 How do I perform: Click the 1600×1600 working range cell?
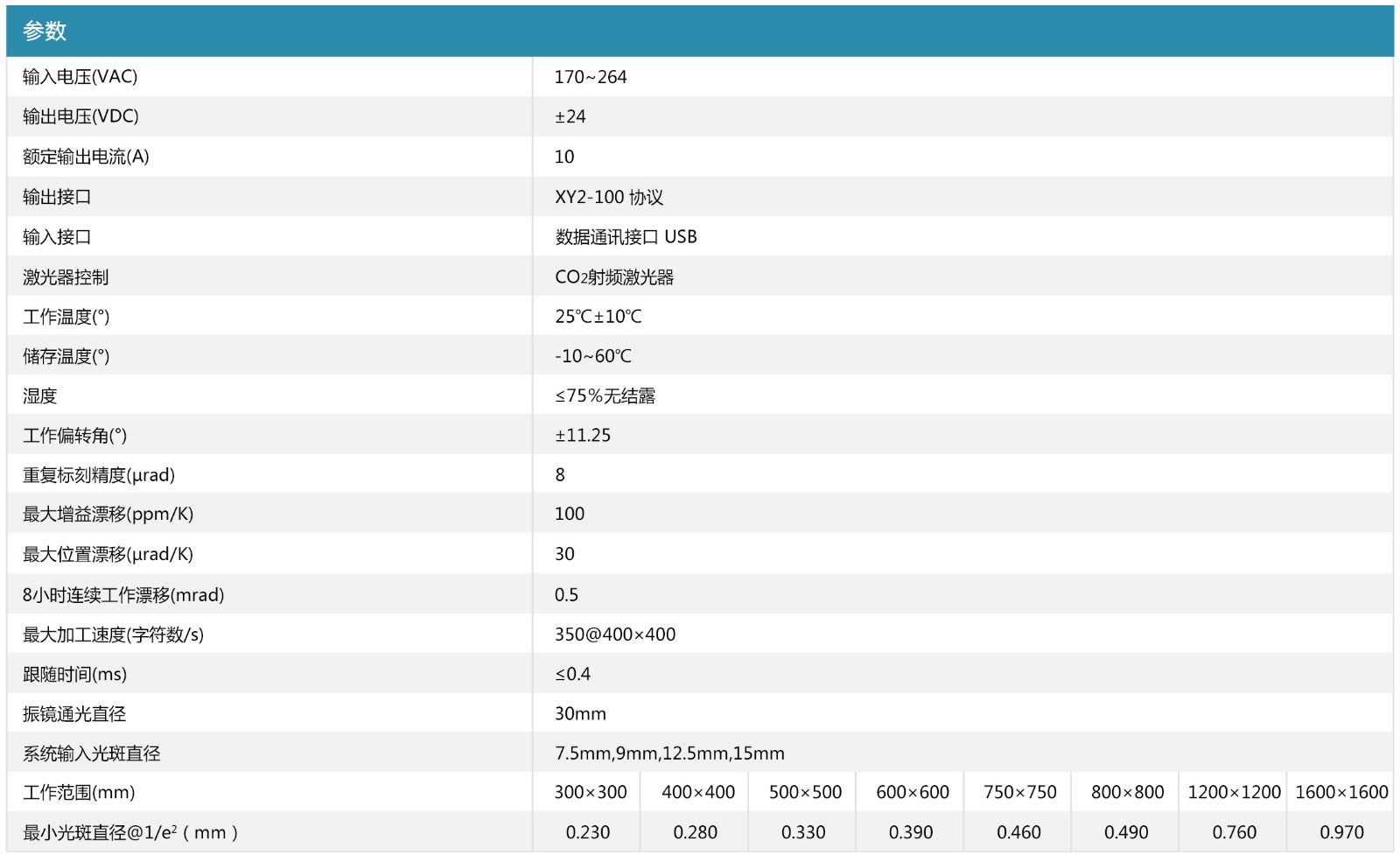coord(1341,793)
